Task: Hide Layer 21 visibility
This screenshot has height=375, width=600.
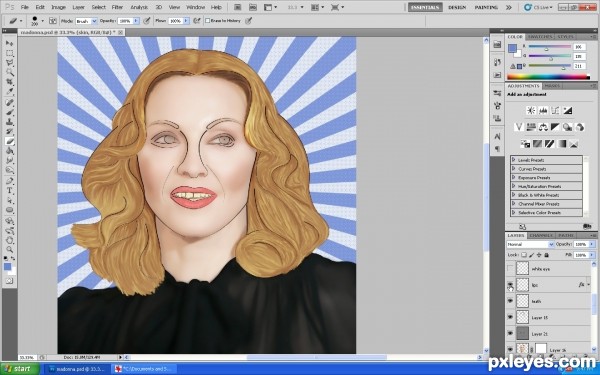Action: click(510, 334)
